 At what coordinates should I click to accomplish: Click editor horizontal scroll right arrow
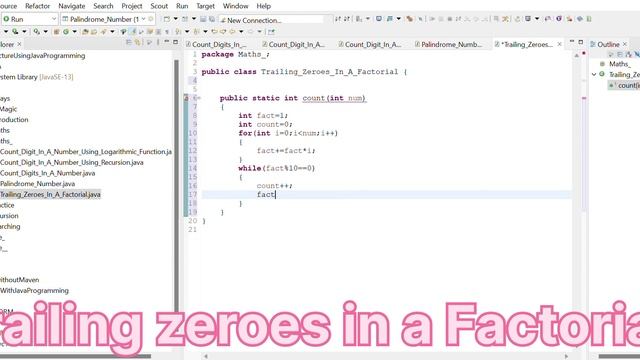pyautogui.click(x=567, y=356)
